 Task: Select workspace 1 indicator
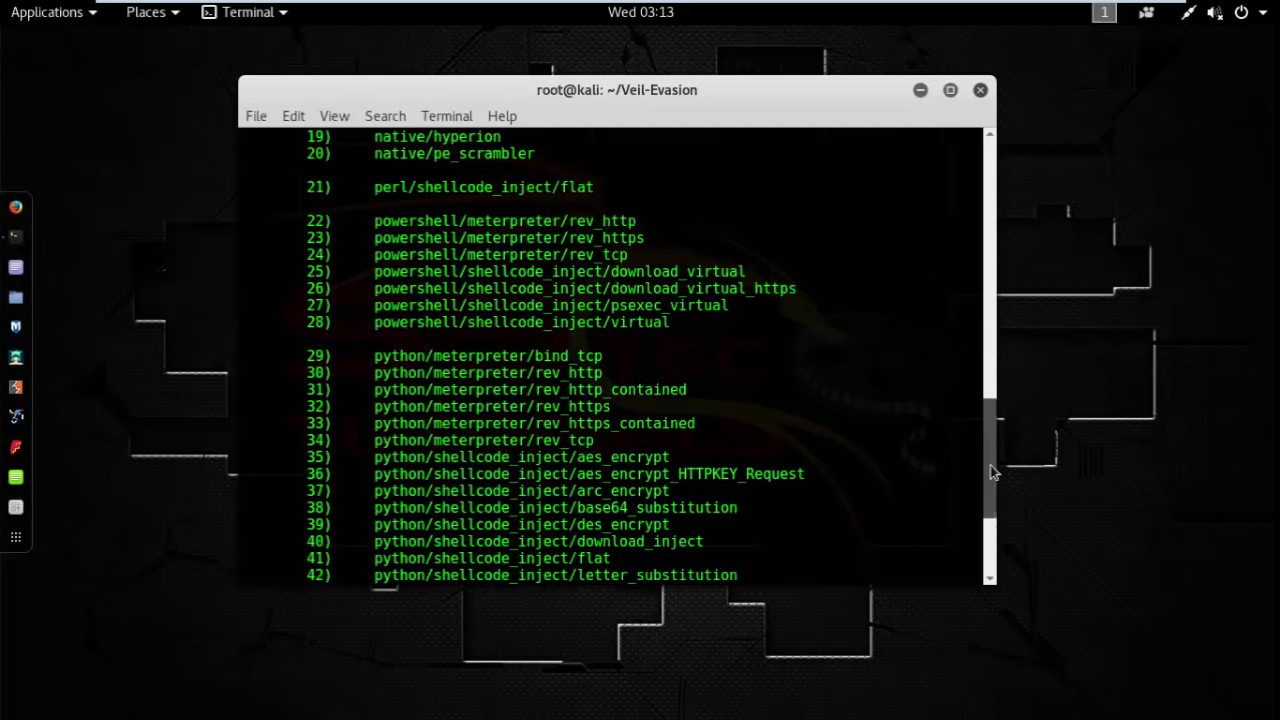pos(1104,12)
